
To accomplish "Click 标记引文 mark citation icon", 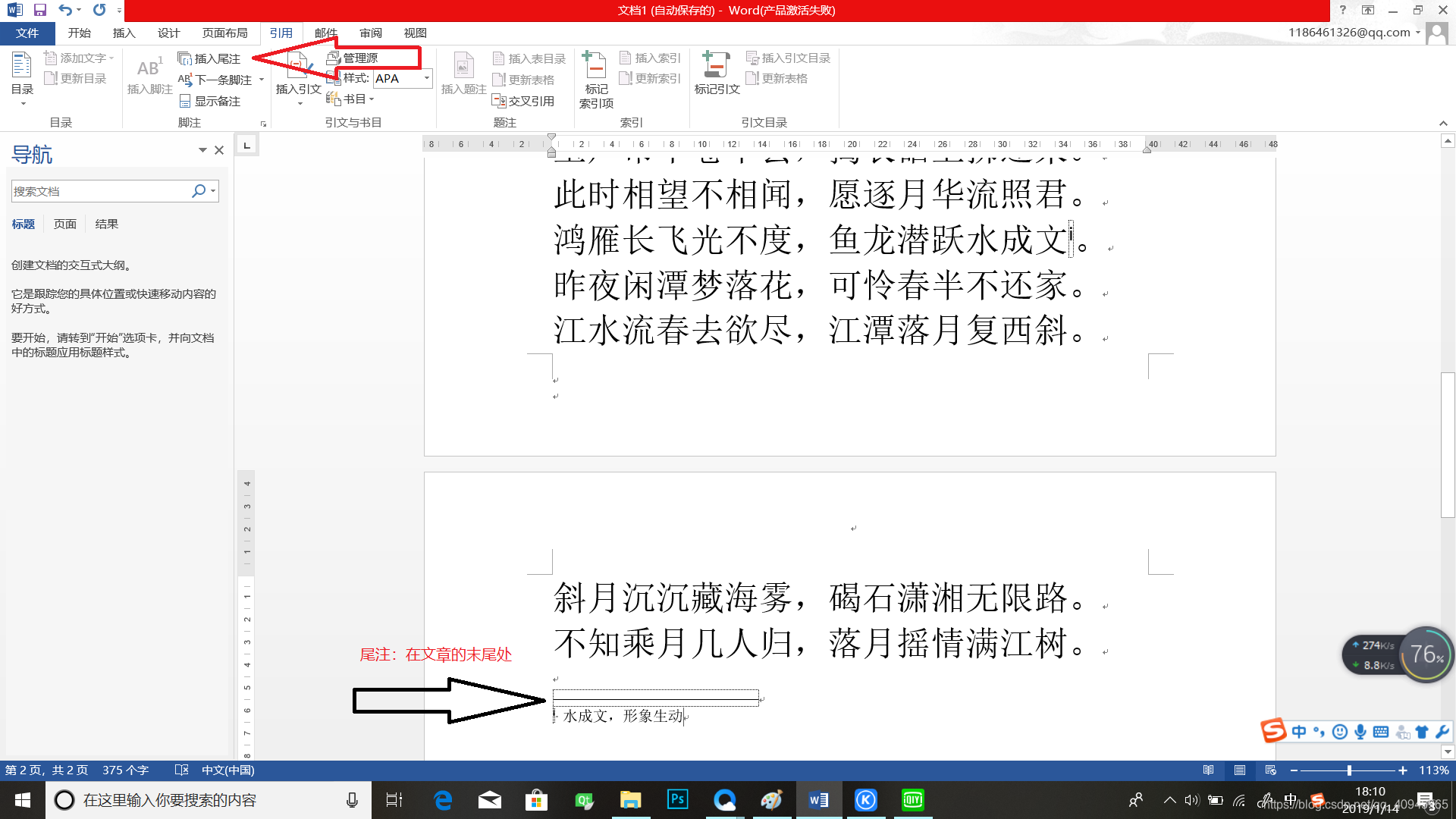I will (x=717, y=74).
